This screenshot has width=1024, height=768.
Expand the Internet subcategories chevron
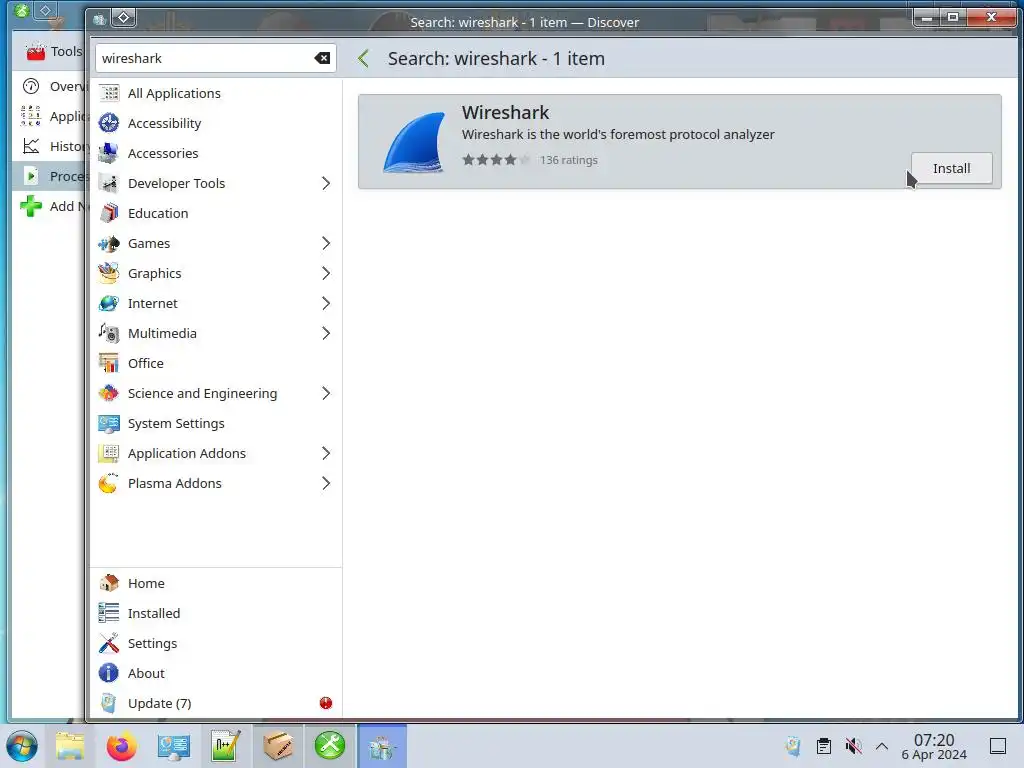pyautogui.click(x=326, y=304)
